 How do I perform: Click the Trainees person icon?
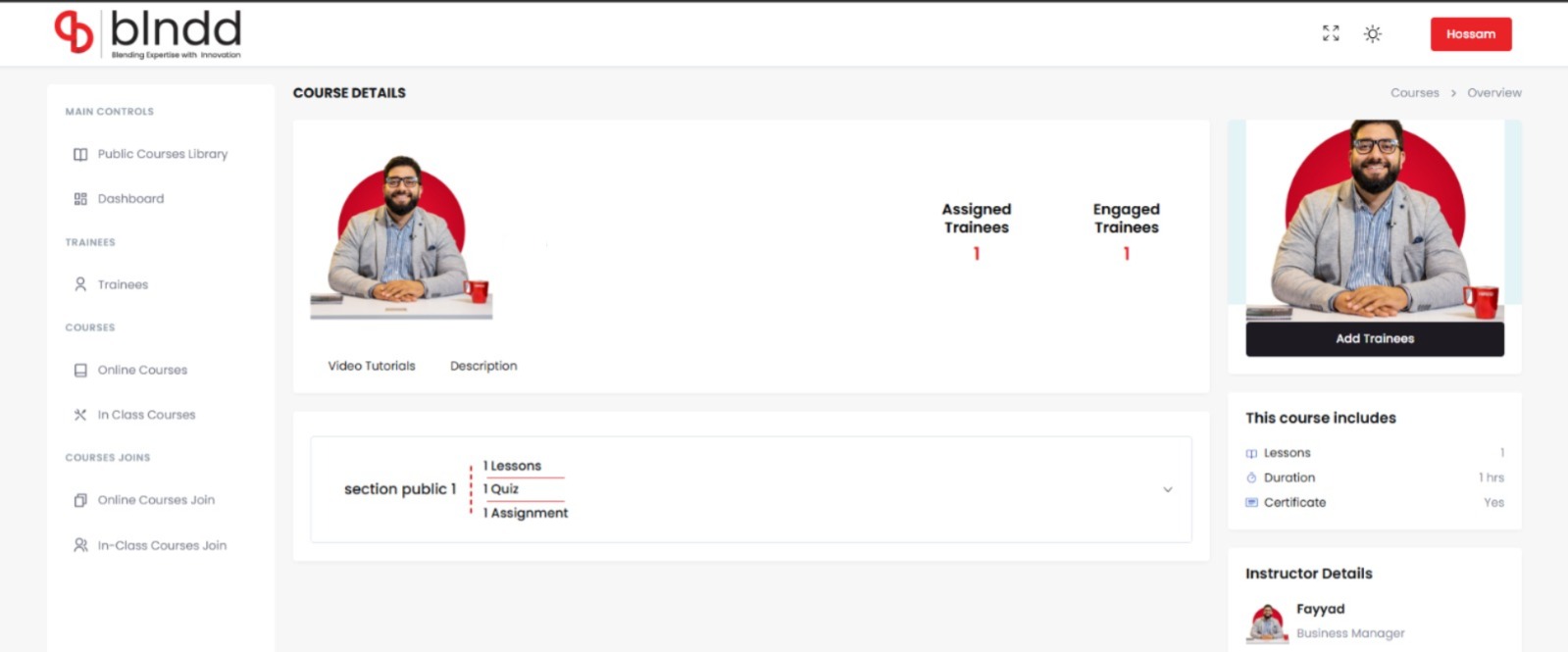coord(80,284)
